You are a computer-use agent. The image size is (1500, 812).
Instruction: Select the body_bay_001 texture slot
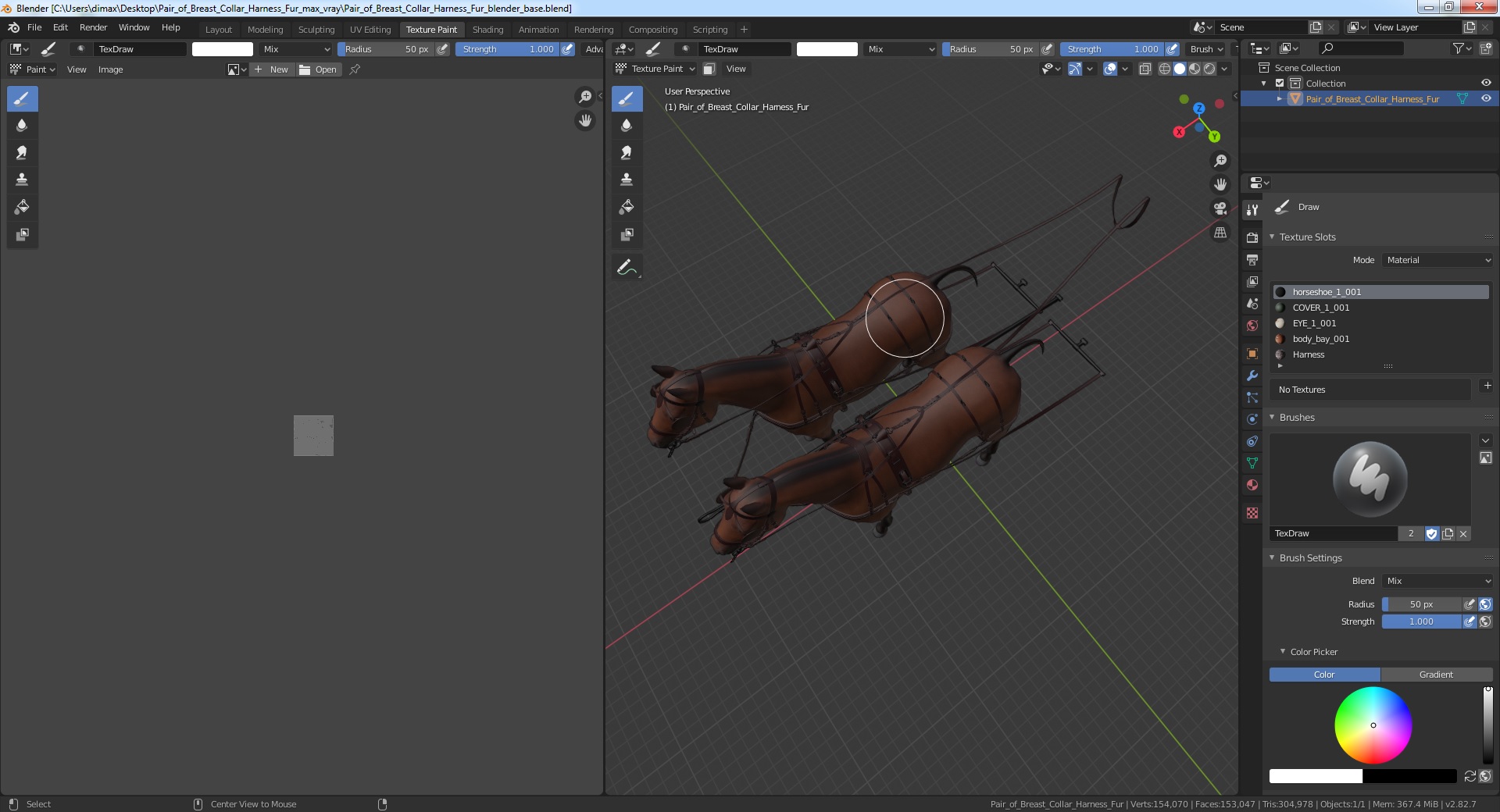(1380, 339)
